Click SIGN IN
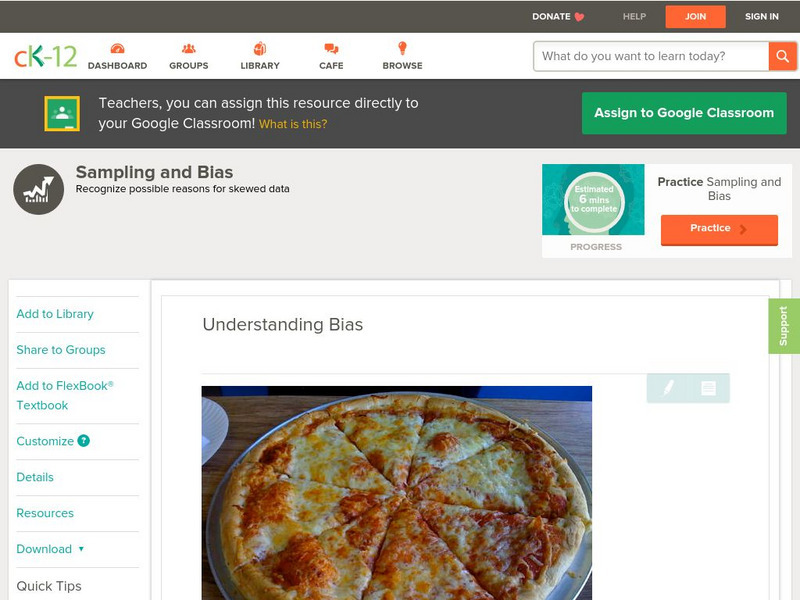The image size is (800, 600). pyautogui.click(x=762, y=17)
